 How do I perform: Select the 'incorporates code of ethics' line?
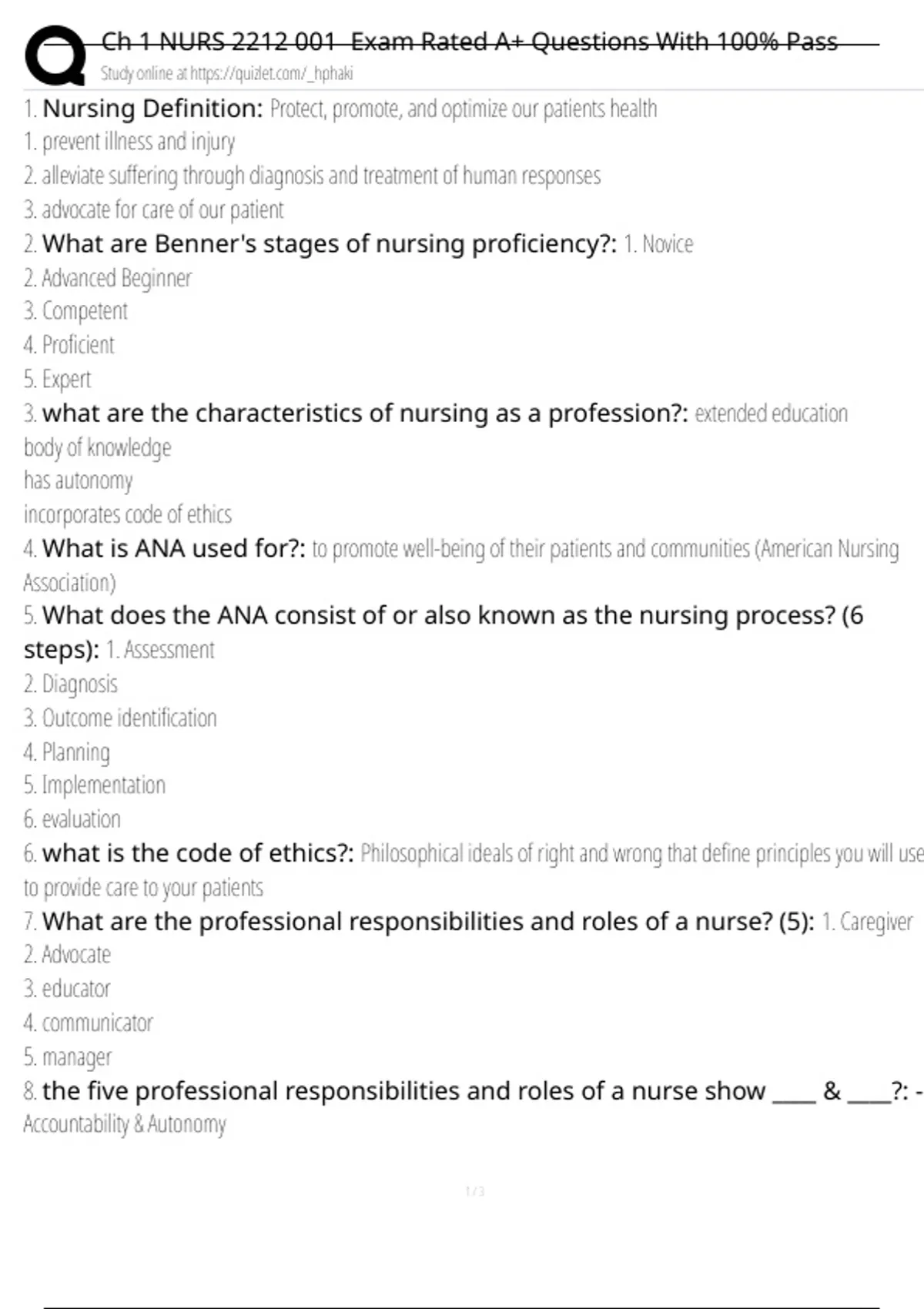pyautogui.click(x=128, y=514)
